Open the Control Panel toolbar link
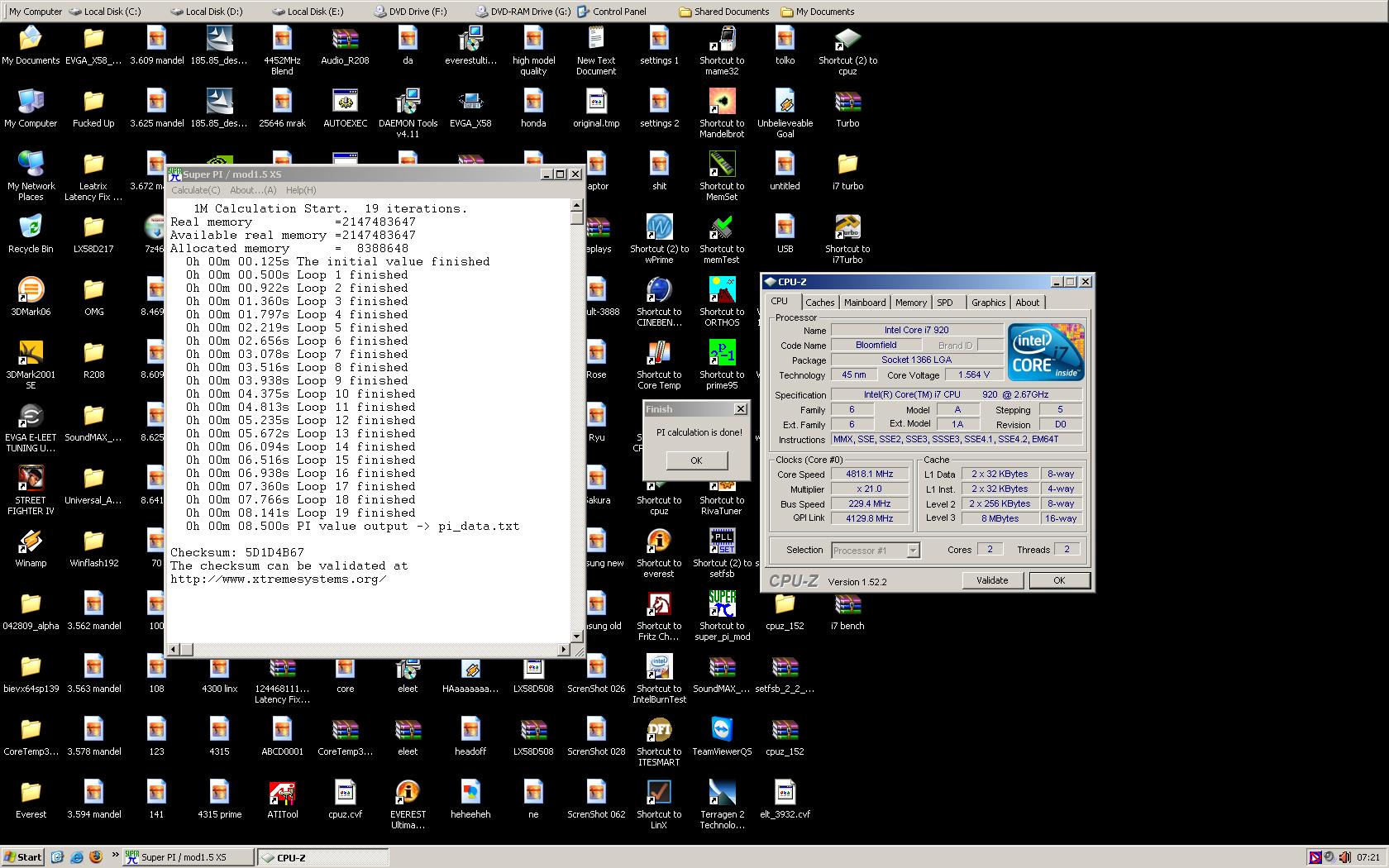This screenshot has width=1389, height=868. [612, 12]
